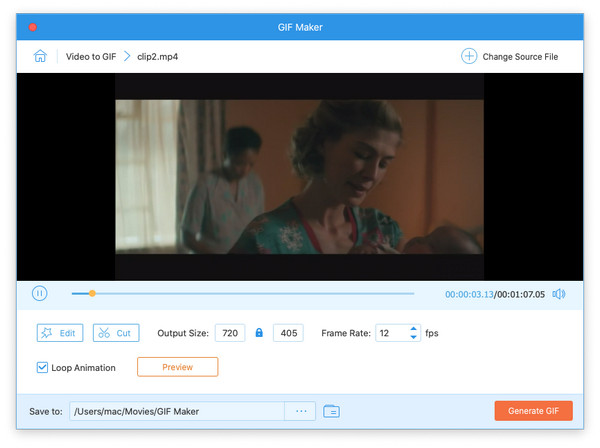Click the orange playback position handle
This screenshot has width=600, height=448.
(92, 293)
